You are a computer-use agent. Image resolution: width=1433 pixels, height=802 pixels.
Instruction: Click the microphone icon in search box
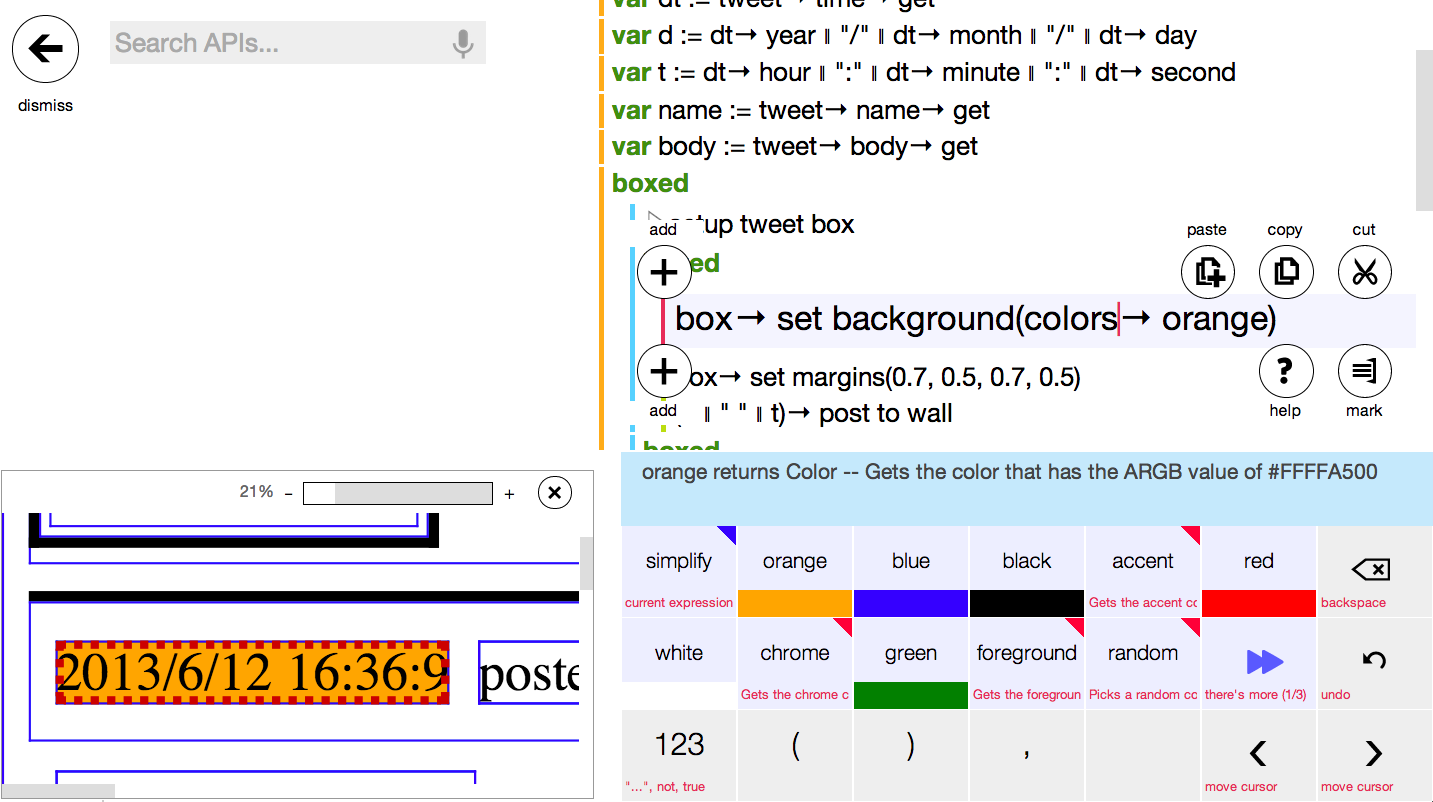click(x=462, y=44)
